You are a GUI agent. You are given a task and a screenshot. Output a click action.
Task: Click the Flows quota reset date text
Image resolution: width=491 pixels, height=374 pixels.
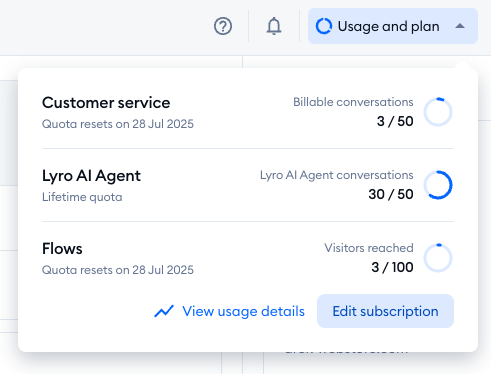(118, 270)
